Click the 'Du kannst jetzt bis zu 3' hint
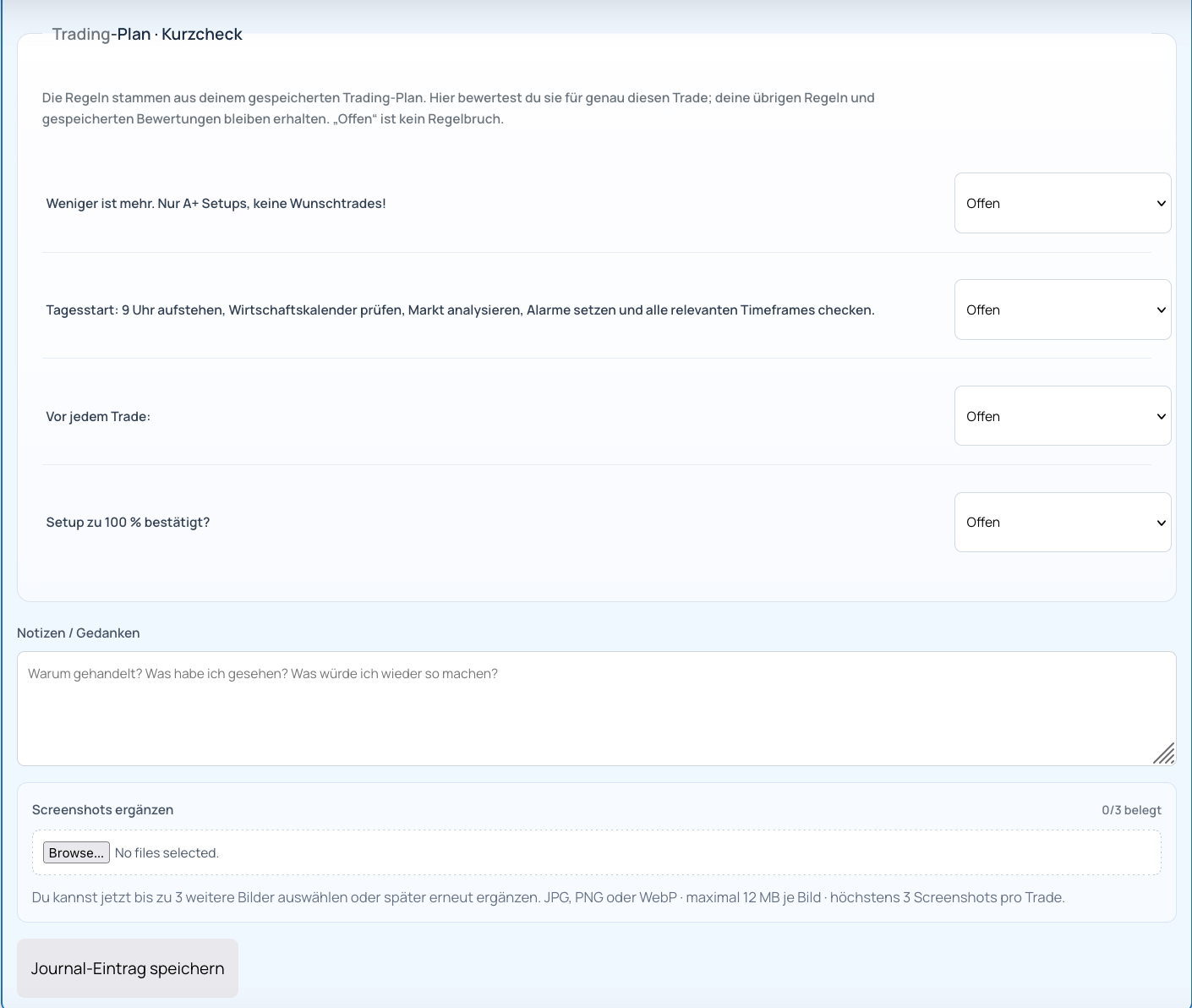1192x1008 pixels. point(548,897)
